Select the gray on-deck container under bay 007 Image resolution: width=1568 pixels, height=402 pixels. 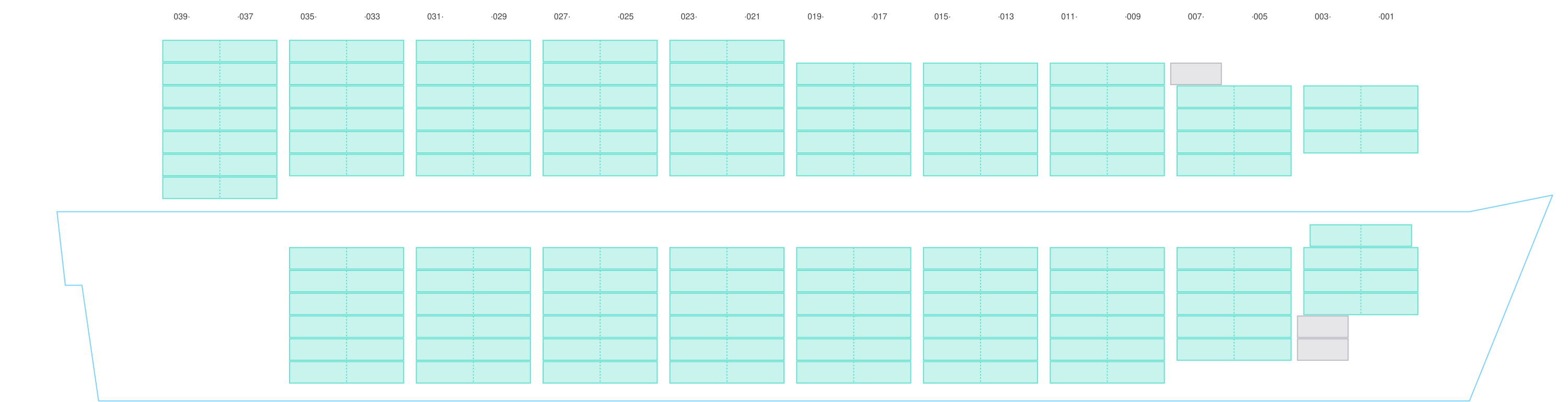1195,74
